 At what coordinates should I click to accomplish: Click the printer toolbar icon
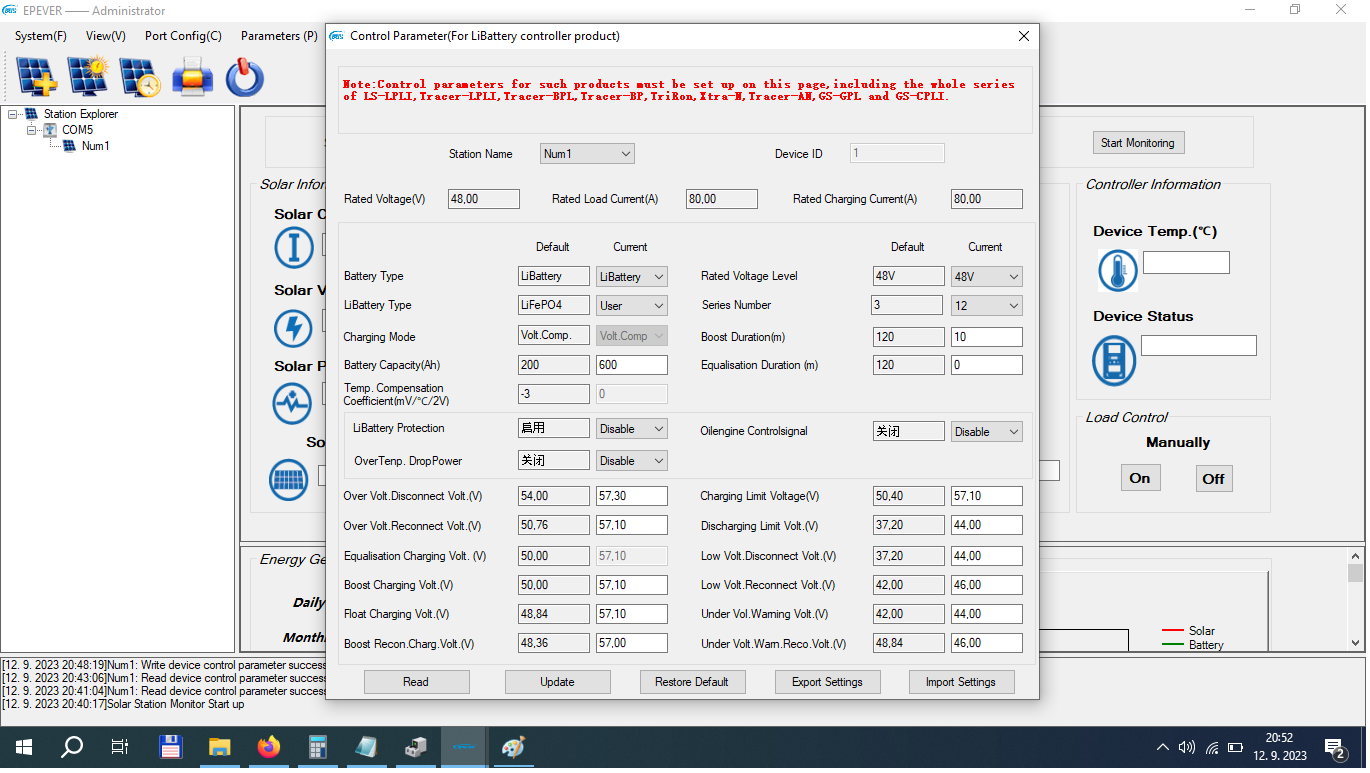pos(192,76)
